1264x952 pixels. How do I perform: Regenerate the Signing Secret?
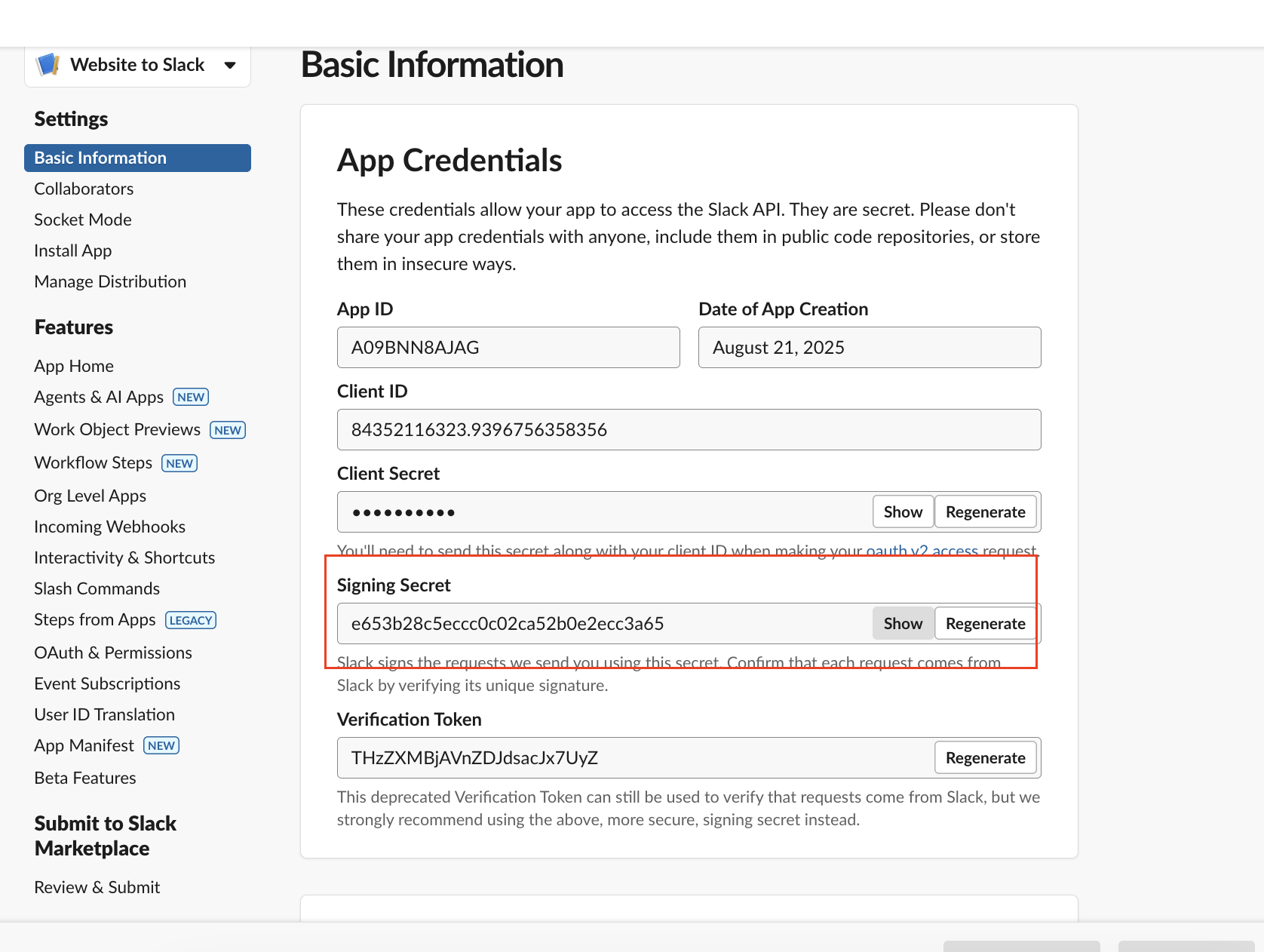coord(985,624)
